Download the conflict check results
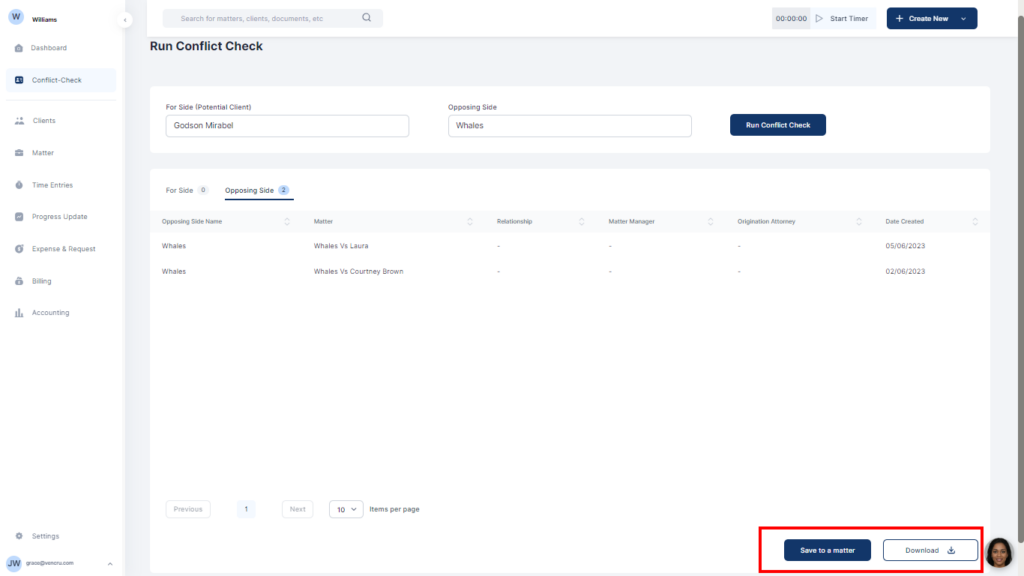 click(x=930, y=550)
